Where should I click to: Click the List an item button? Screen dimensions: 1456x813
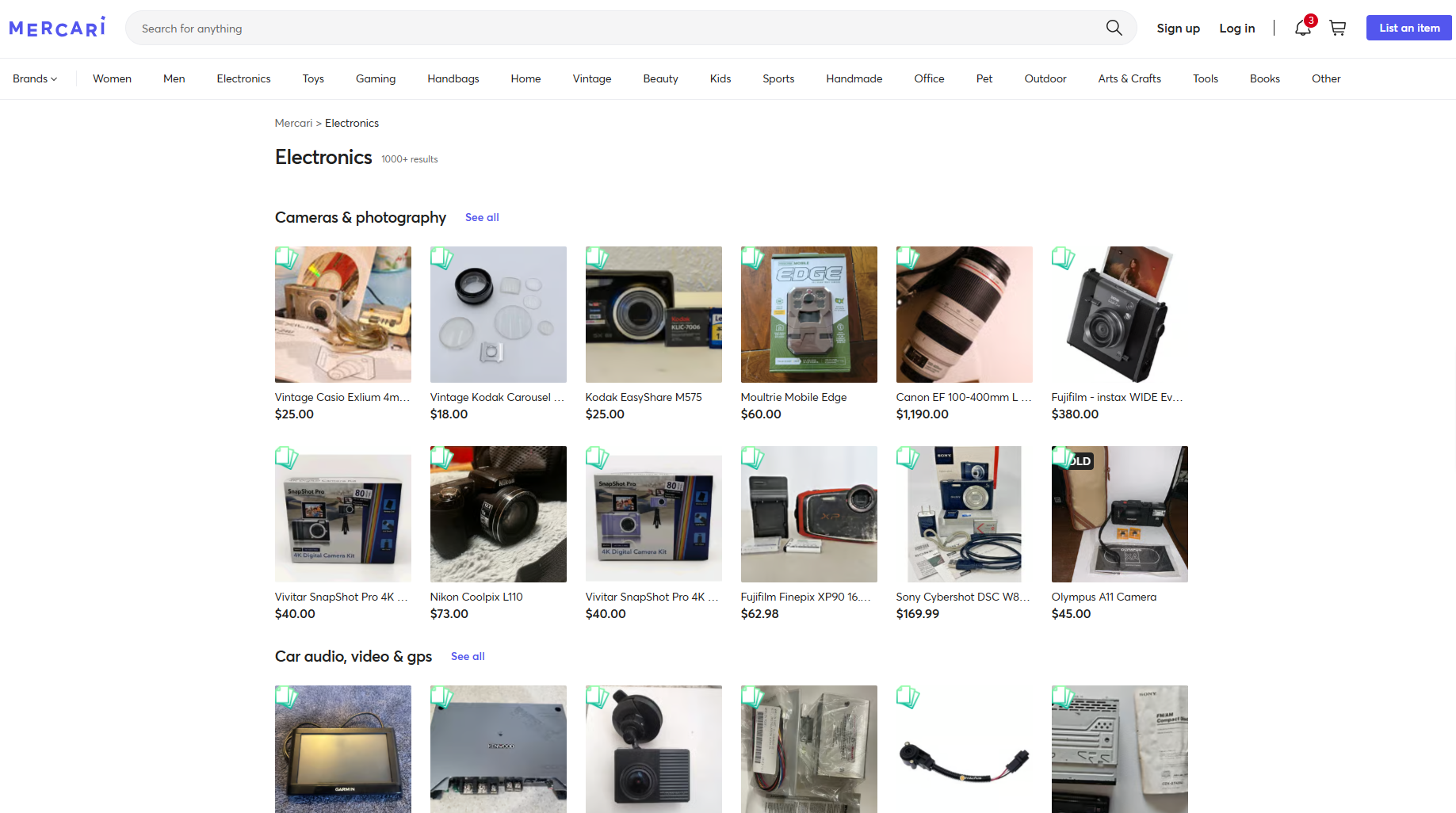click(1409, 28)
